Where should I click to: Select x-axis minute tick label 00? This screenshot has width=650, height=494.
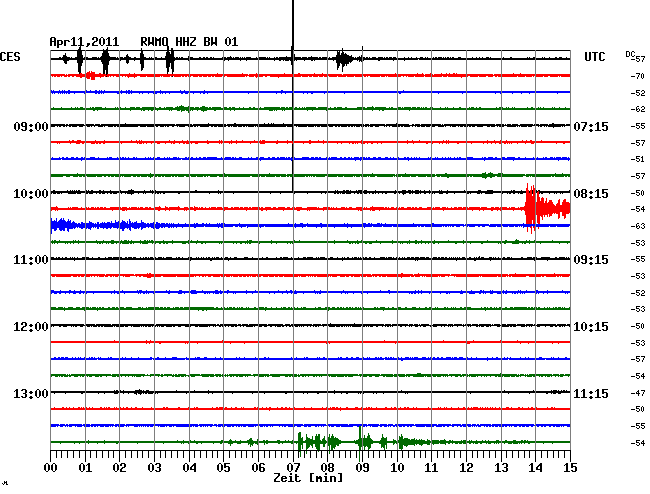[51, 468]
